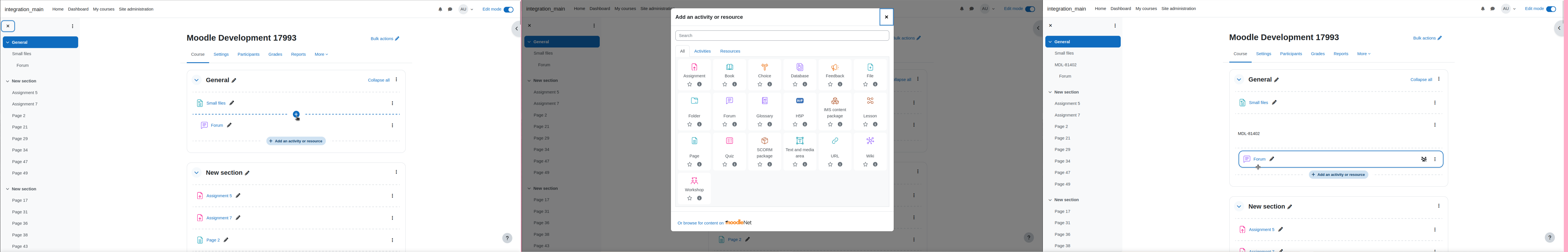Click insert-activity plus button between Small files and Forum
1568x252 pixels.
[x=296, y=114]
